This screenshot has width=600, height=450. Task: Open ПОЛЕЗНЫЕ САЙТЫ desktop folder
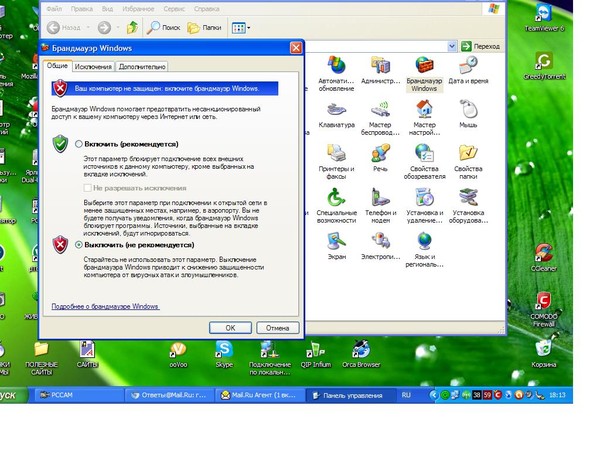(41, 358)
